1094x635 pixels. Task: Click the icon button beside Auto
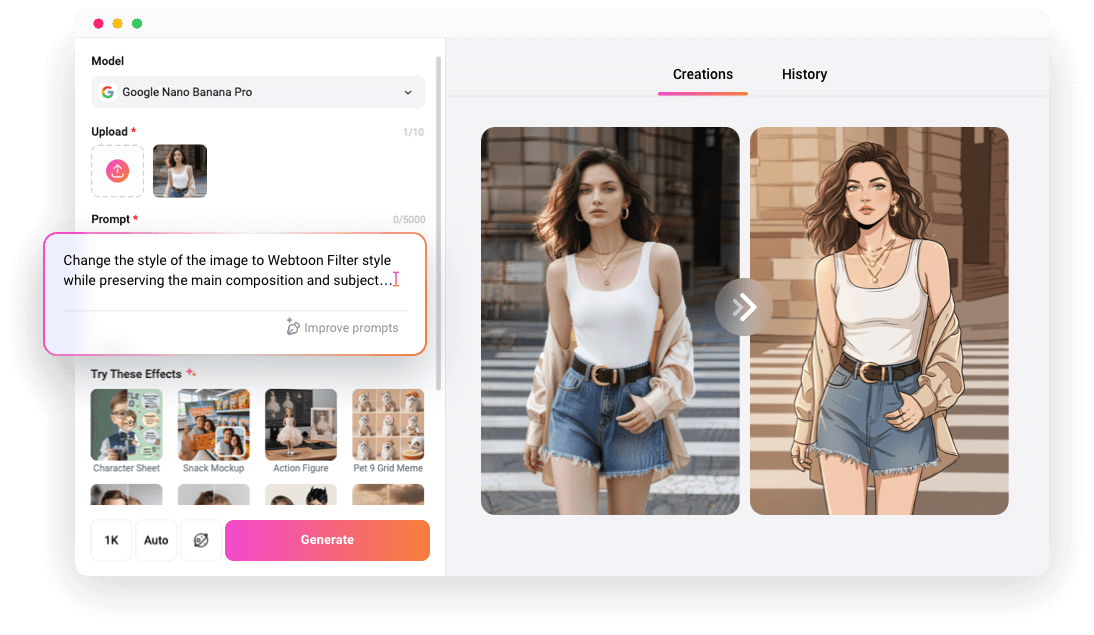point(201,540)
